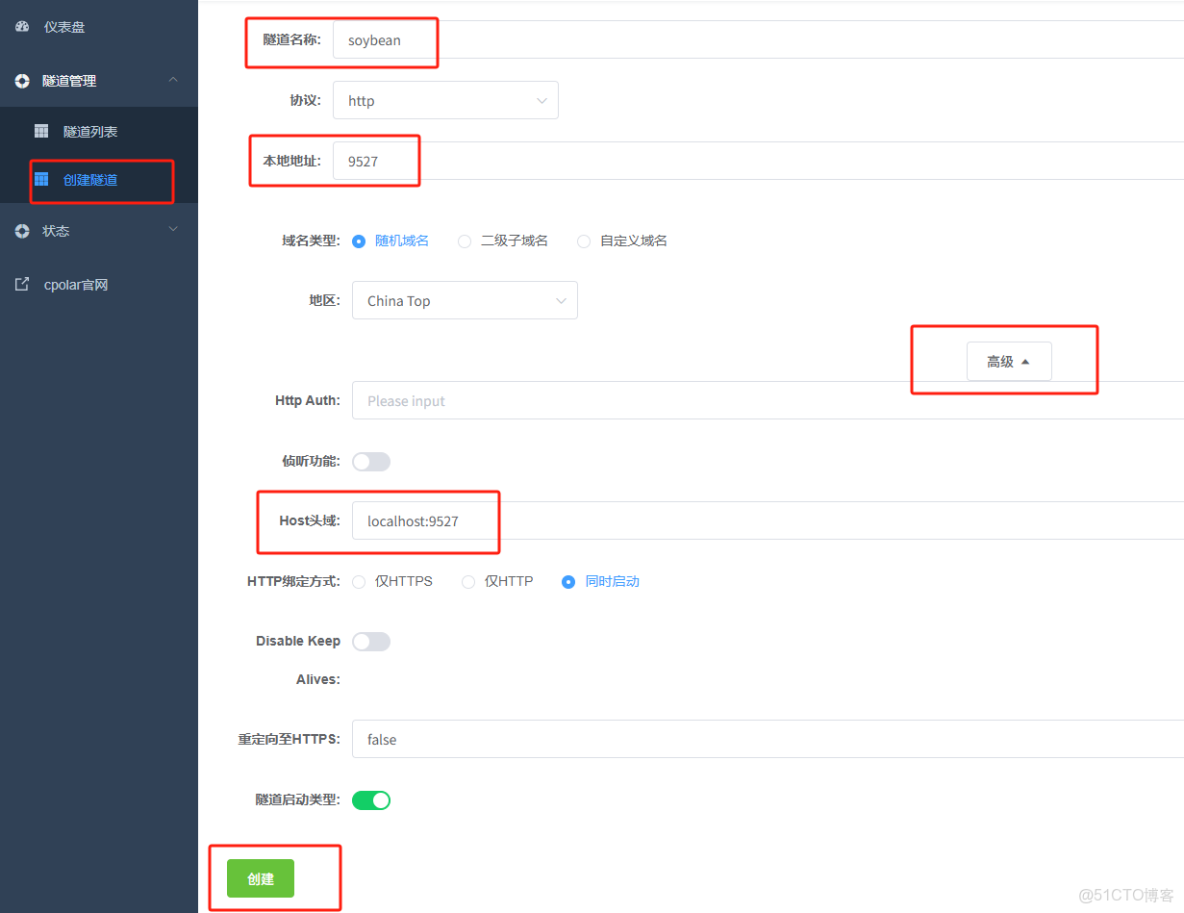The width and height of the screenshot is (1184, 913).
Task: Expand the 状态 menu section
Action: tap(173, 230)
